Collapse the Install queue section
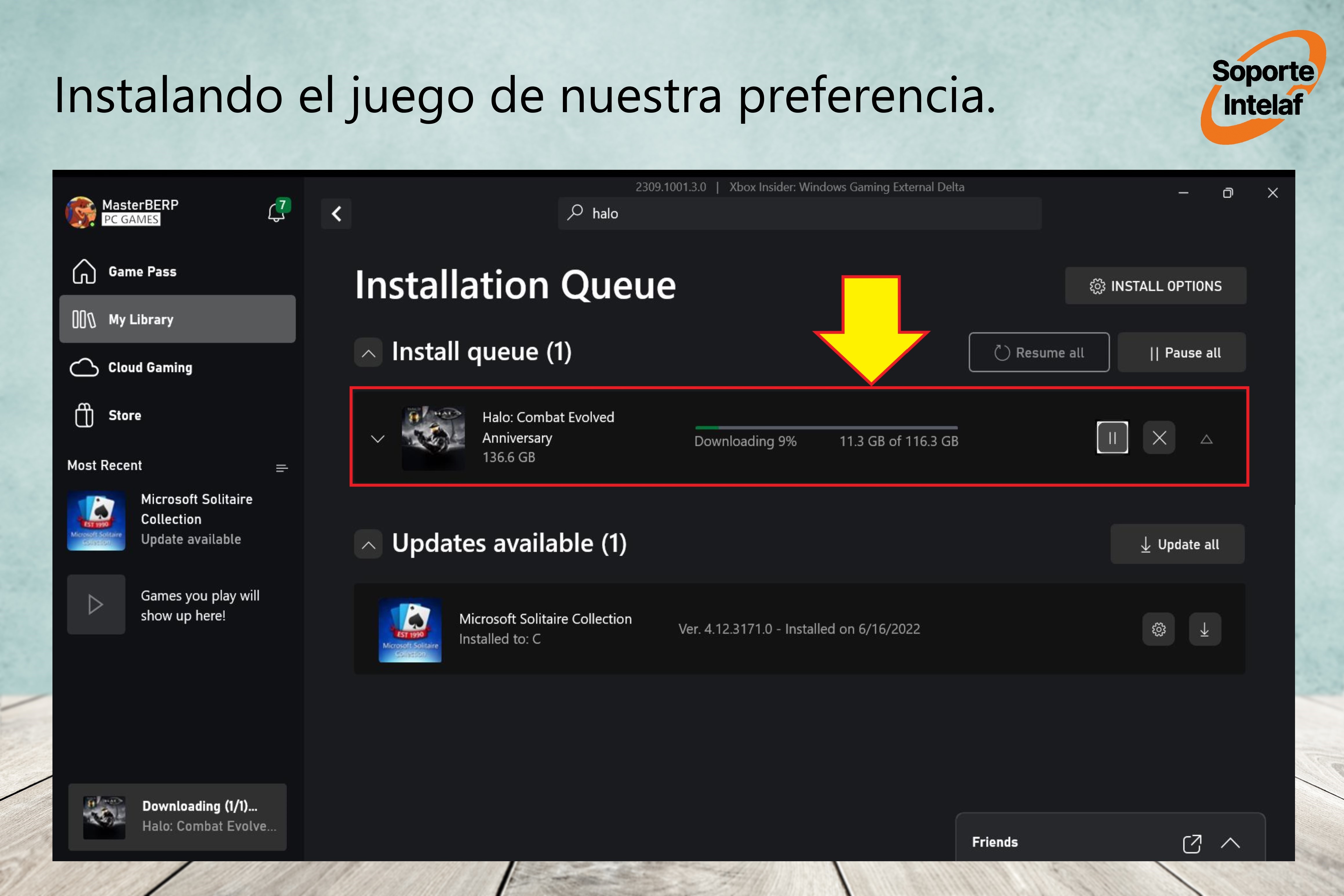Viewport: 1344px width, 896px height. (x=369, y=353)
